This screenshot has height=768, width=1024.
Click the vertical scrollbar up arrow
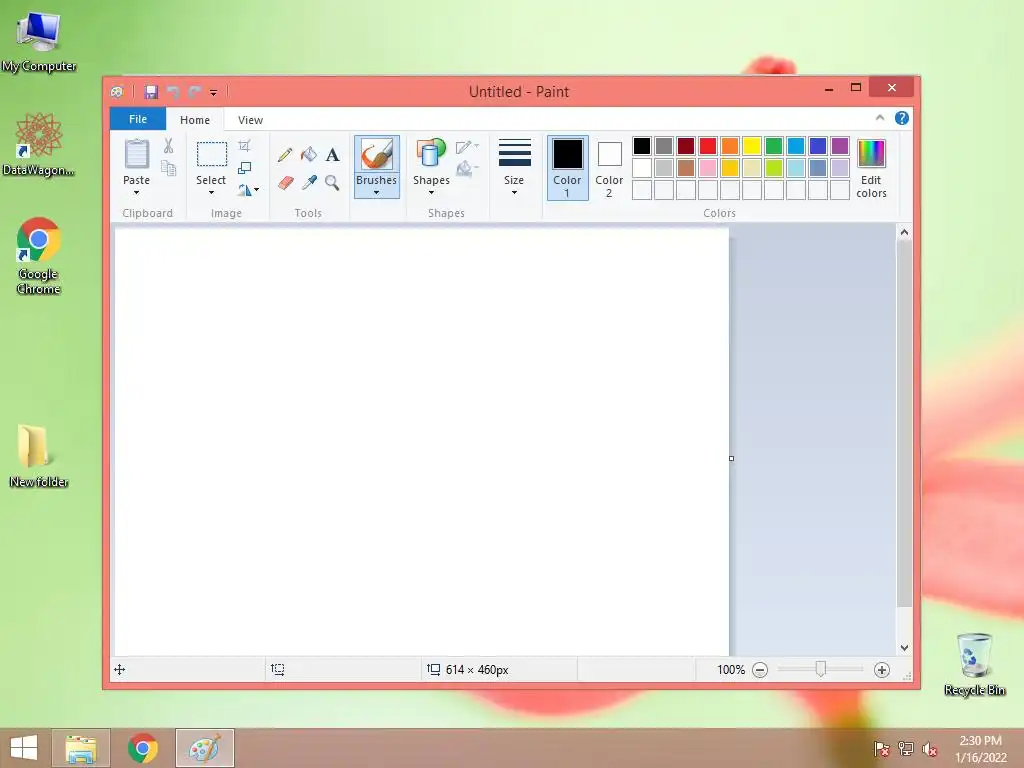(904, 232)
